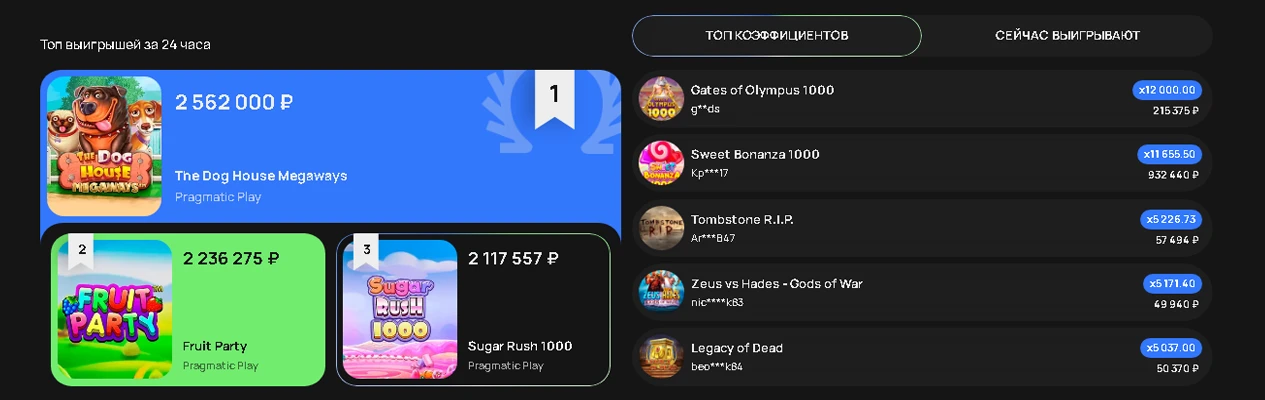Image resolution: width=1265 pixels, height=400 pixels.
Task: Click The Dog House Megaways title text
Action: pyautogui.click(x=261, y=176)
